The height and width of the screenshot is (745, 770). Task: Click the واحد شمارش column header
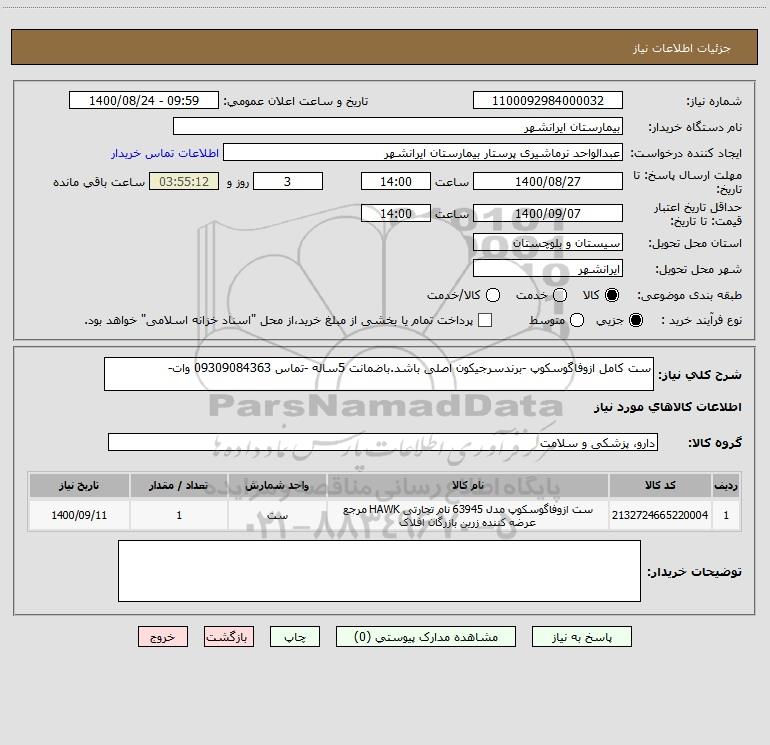tap(277, 485)
